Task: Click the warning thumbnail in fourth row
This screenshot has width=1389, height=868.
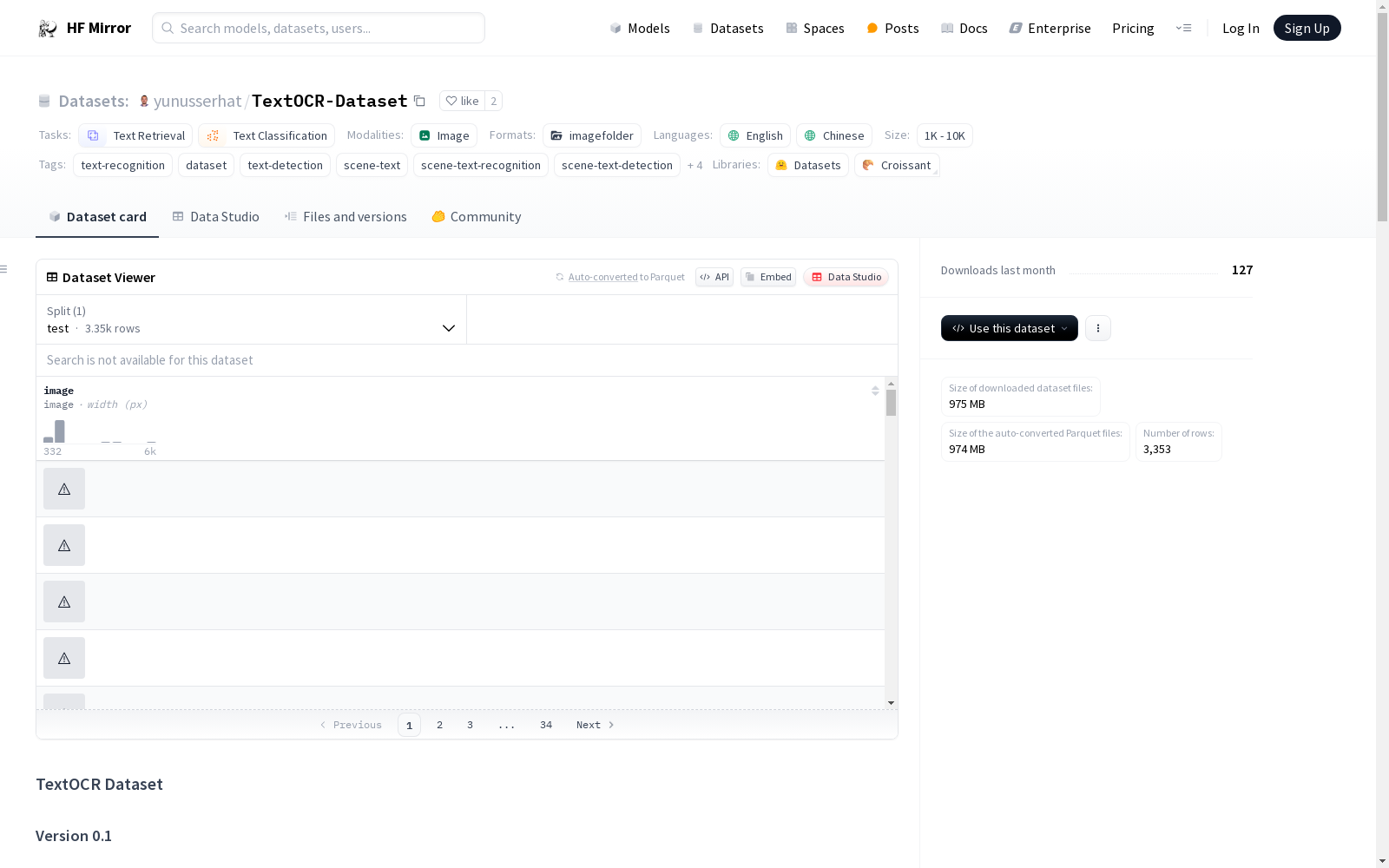Action: click(64, 658)
